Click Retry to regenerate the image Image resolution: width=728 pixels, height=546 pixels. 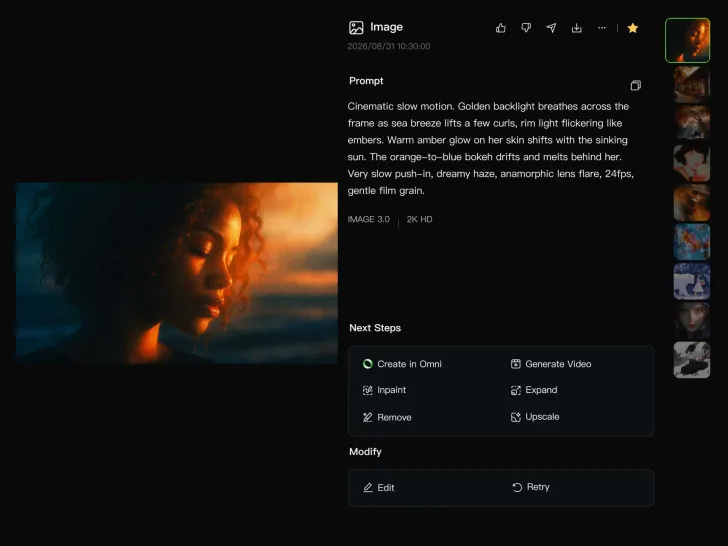(531, 487)
